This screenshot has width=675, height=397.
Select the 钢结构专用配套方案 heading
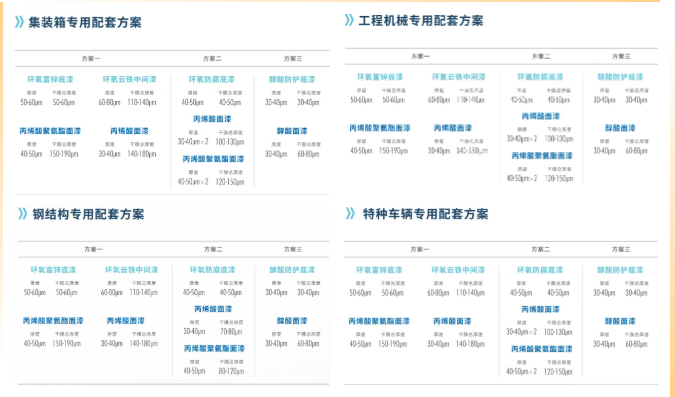(88, 214)
